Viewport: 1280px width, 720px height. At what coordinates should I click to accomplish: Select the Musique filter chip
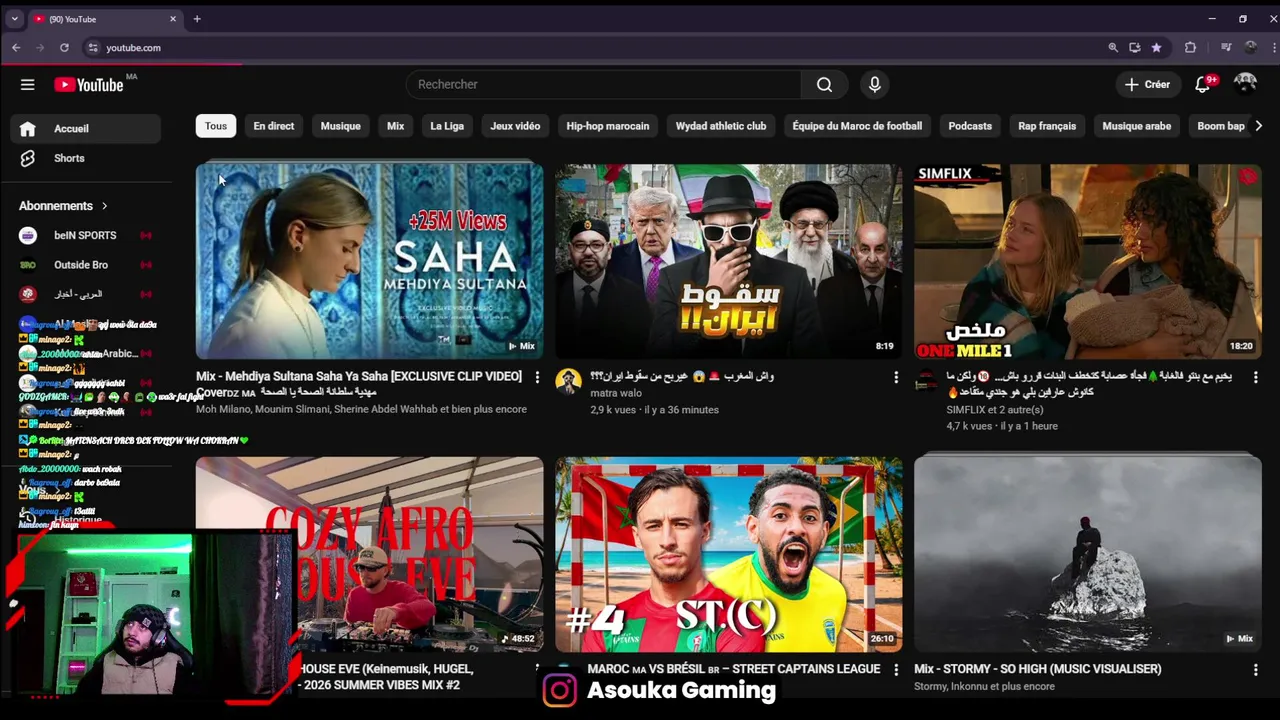(340, 126)
